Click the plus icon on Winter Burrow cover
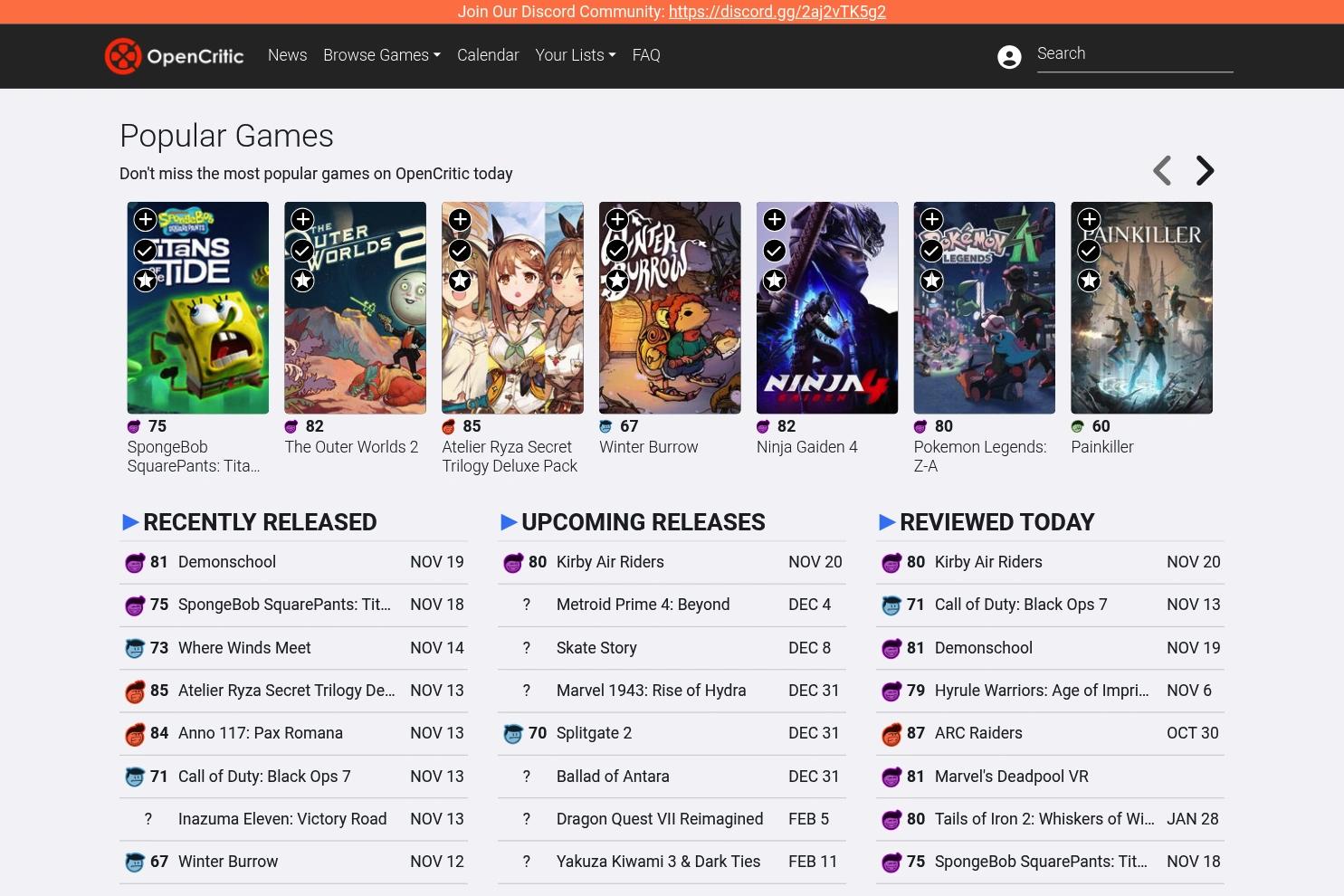The height and width of the screenshot is (896, 1344). point(617,219)
